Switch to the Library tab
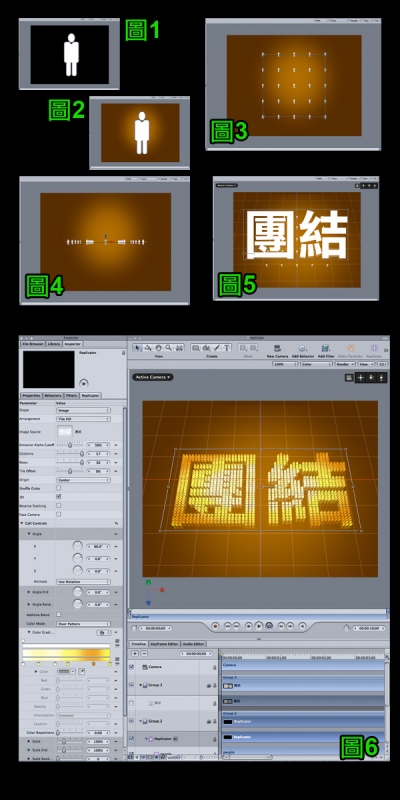 pyautogui.click(x=54, y=344)
